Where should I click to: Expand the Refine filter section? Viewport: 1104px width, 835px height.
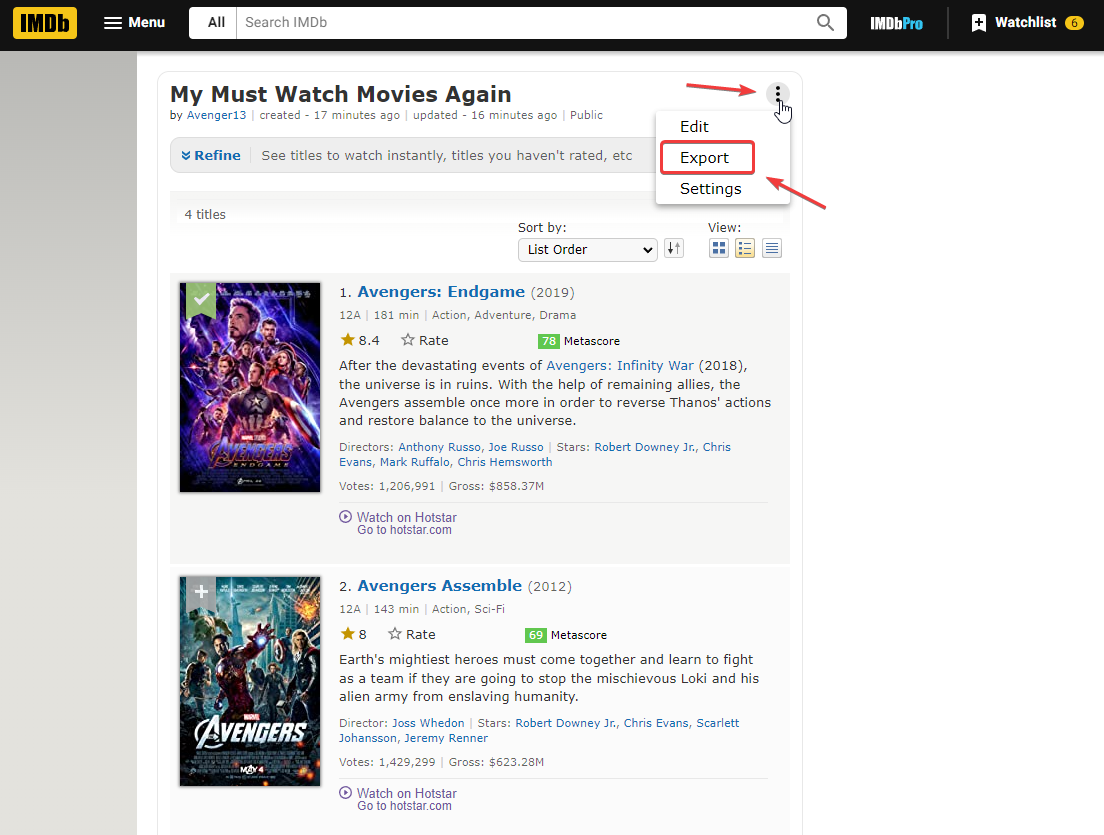point(211,155)
